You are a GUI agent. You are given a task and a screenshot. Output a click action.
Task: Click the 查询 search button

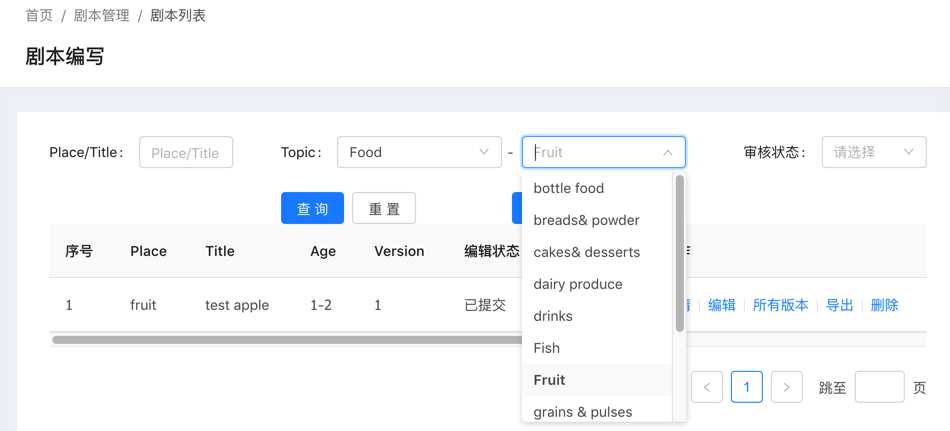point(312,208)
